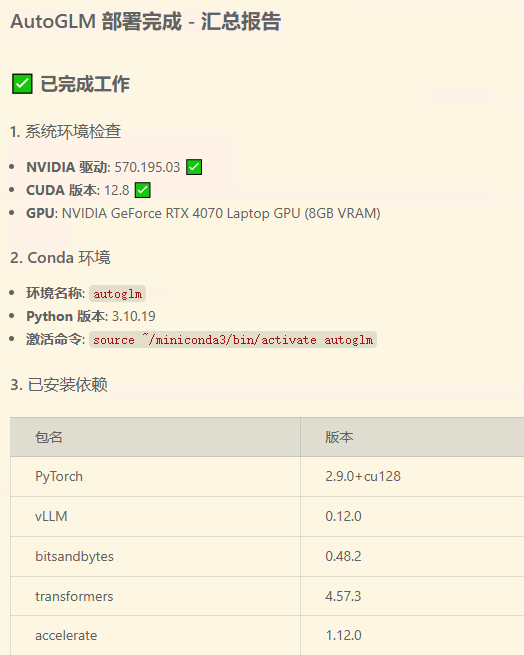Click the version cell 2.9.0+cu128
This screenshot has width=524, height=655.
tap(412, 477)
